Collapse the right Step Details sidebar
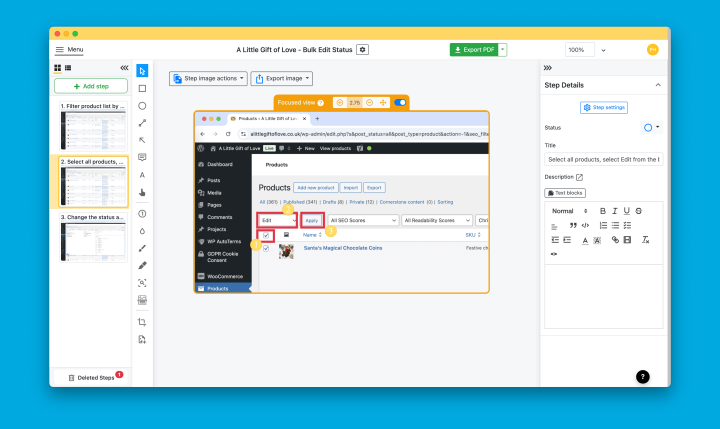This screenshot has height=429, width=720. tap(547, 68)
